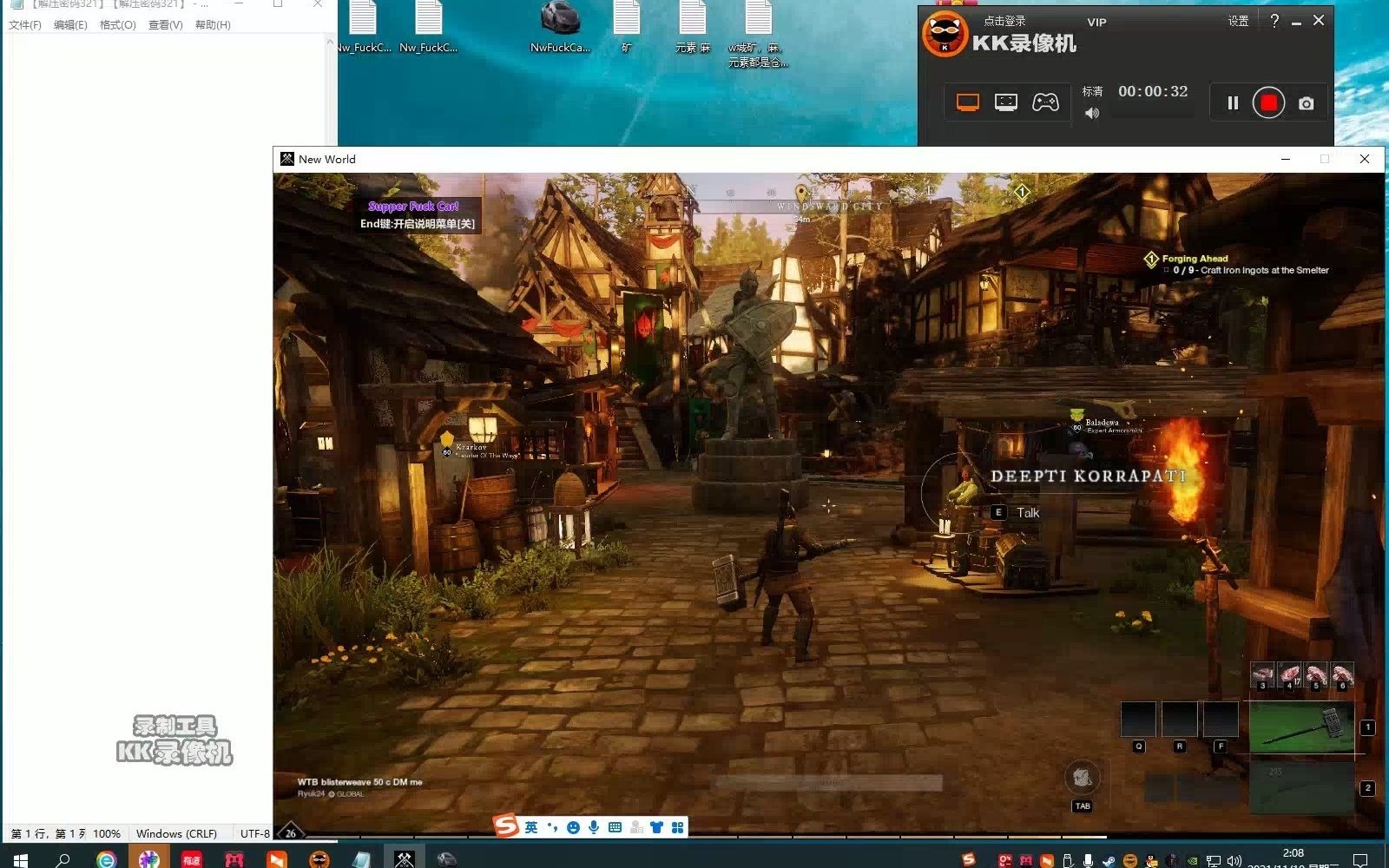
Task: Select game recording mode gamepad icon
Action: click(x=1045, y=102)
